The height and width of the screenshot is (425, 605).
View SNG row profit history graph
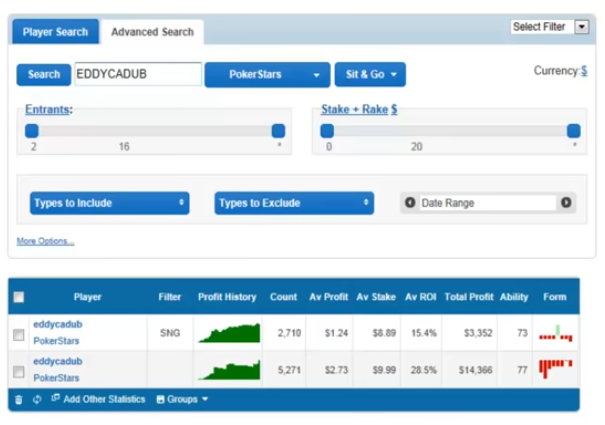coord(228,334)
